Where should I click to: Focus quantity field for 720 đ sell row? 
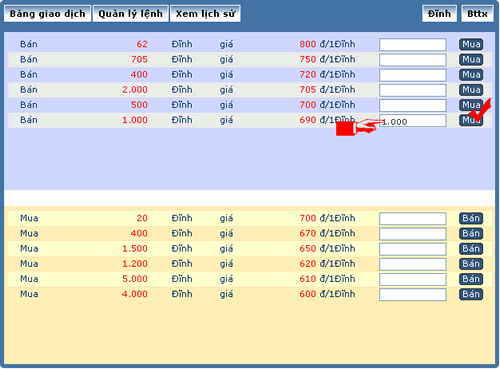[x=413, y=75]
